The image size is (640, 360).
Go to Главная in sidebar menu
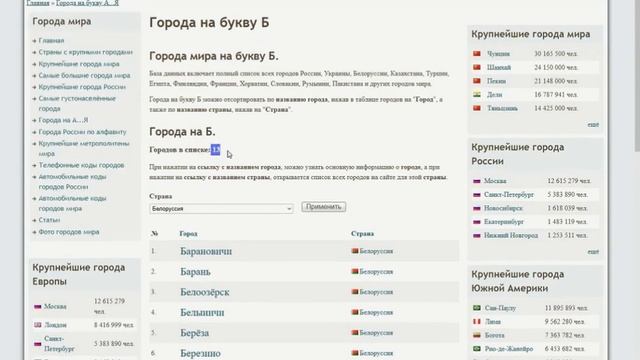51,40
